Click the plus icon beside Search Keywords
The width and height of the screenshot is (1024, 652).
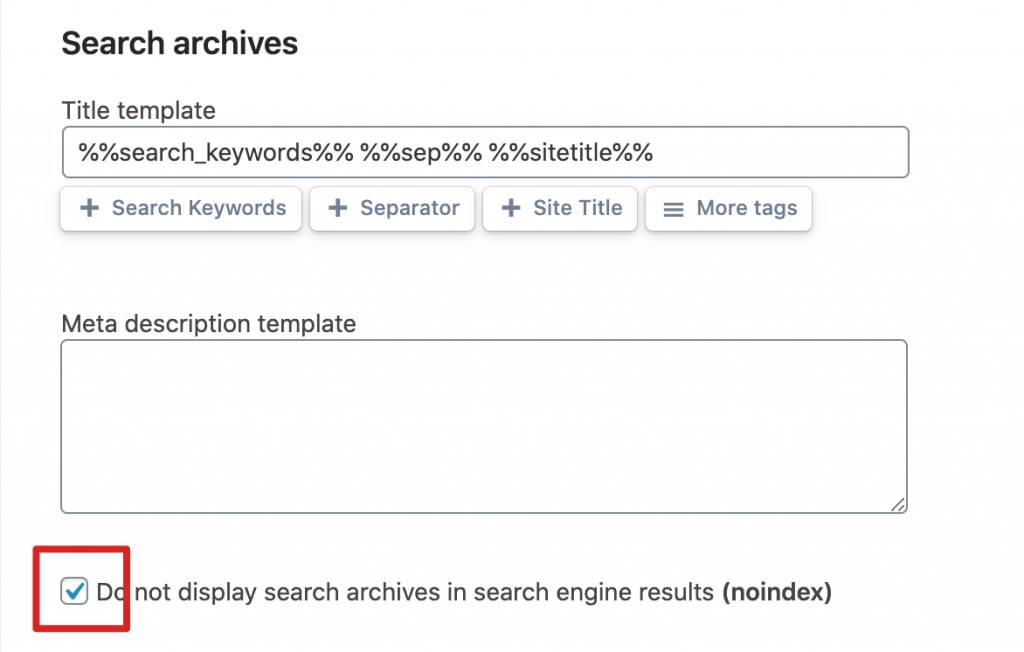point(89,208)
